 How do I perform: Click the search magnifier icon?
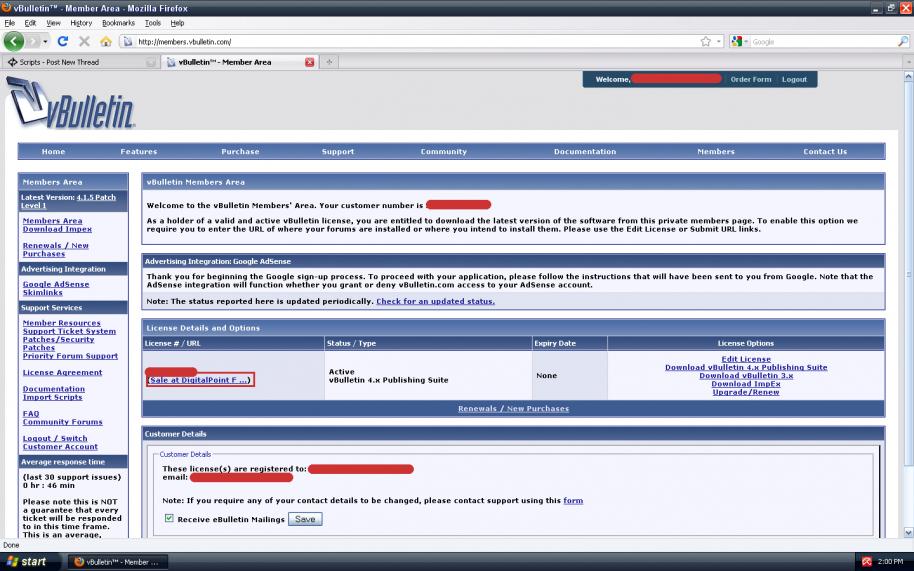902,41
